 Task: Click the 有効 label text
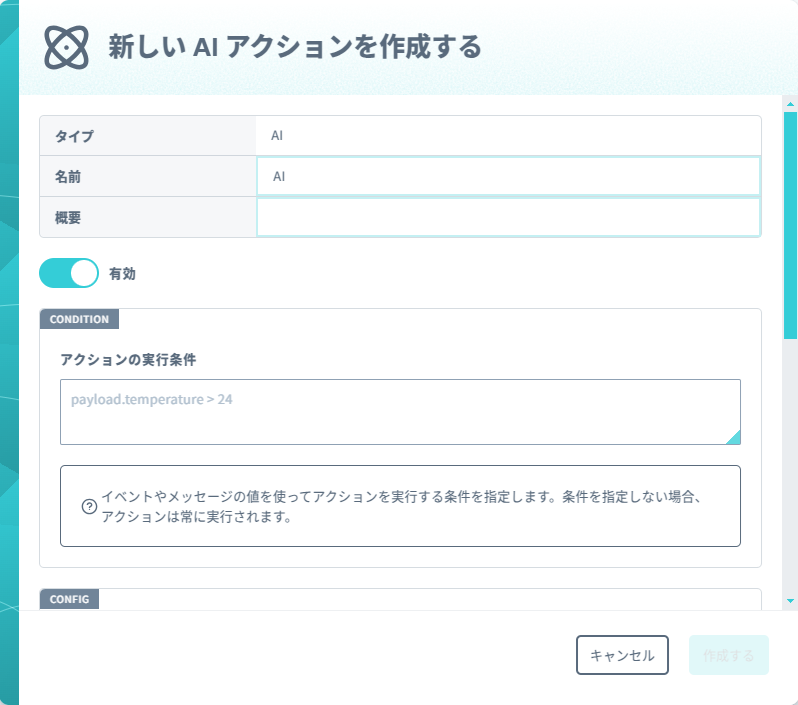(122, 274)
